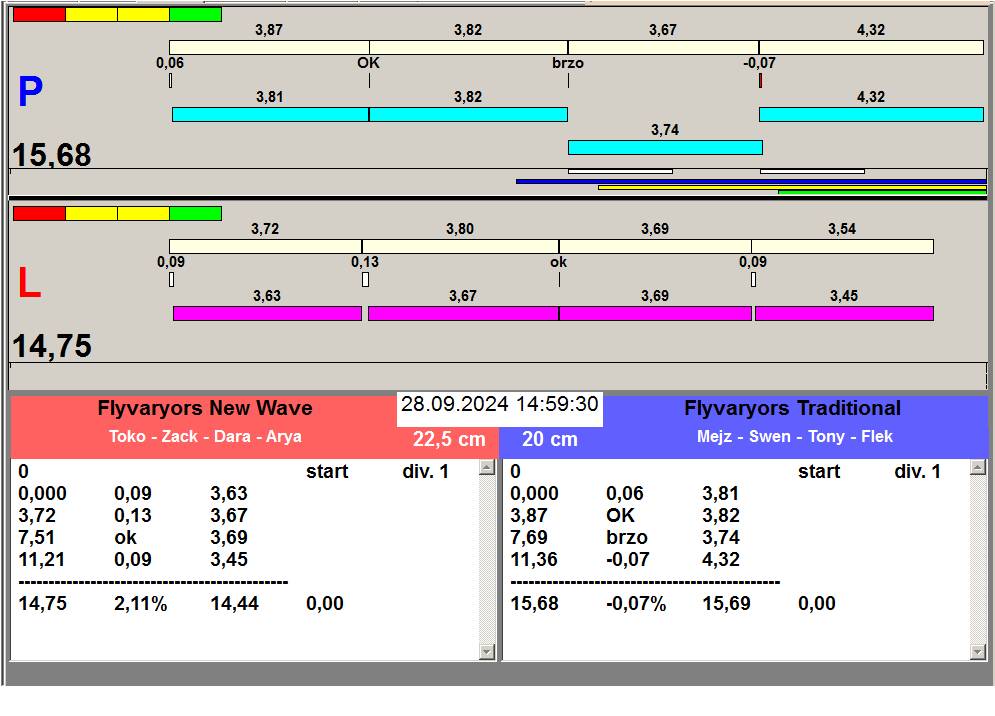
Task: Click the 15,68 total time in lane P
Action: click(52, 155)
